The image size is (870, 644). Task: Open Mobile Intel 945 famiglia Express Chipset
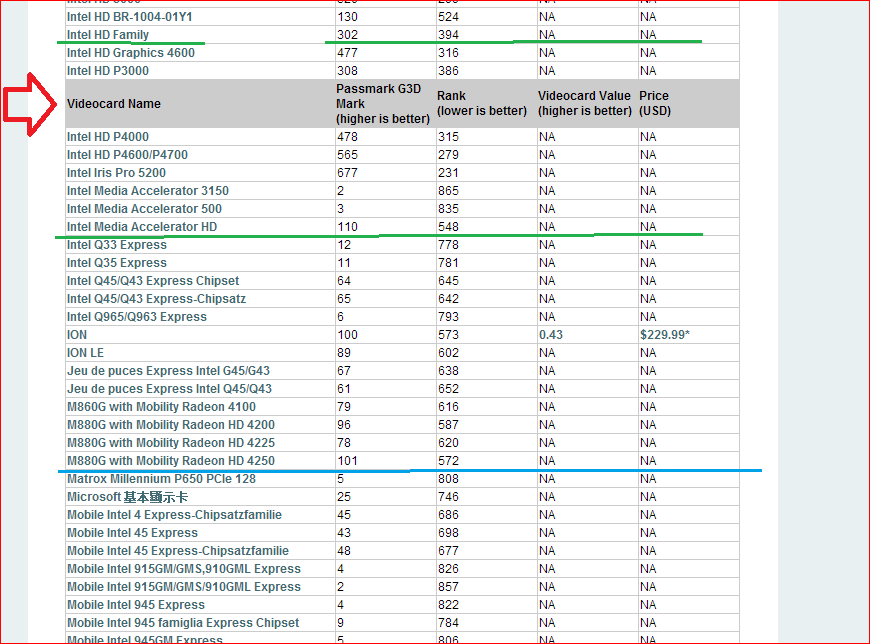183,623
